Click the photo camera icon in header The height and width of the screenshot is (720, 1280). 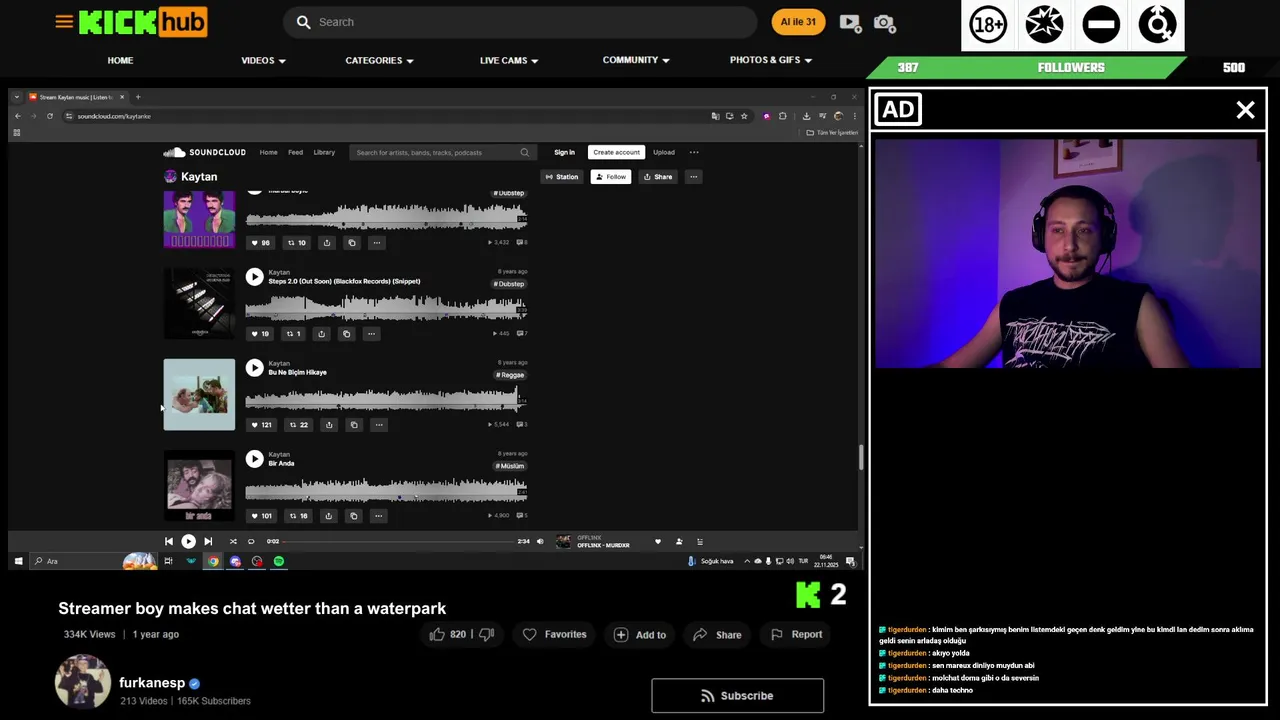[884, 22]
